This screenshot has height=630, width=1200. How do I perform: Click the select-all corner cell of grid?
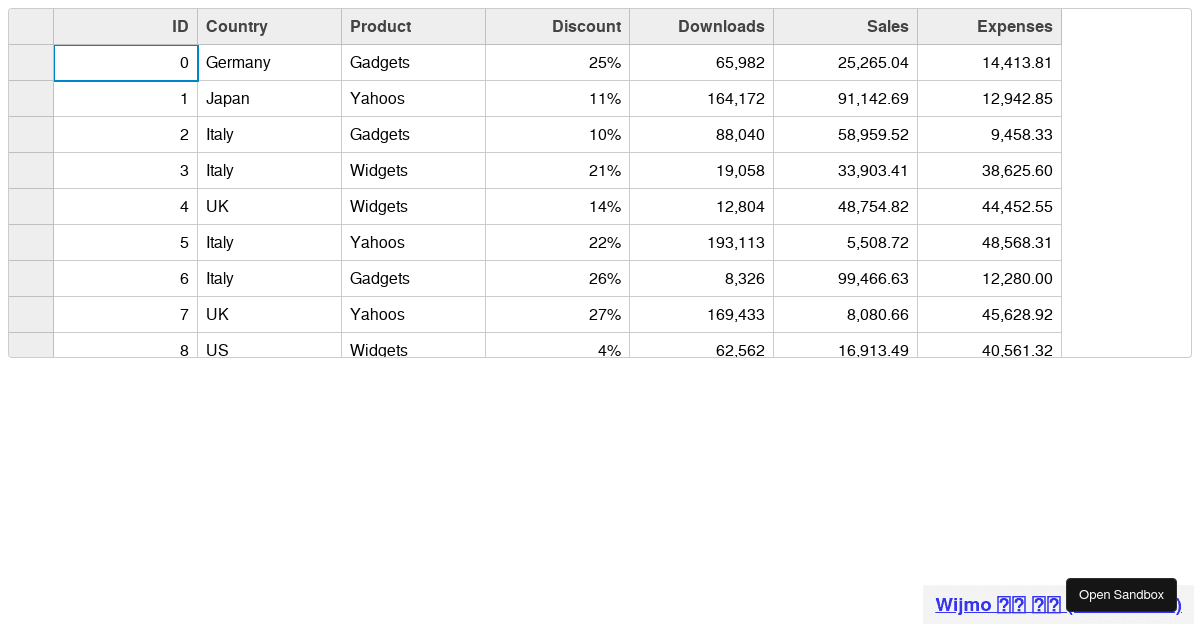pyautogui.click(x=31, y=27)
